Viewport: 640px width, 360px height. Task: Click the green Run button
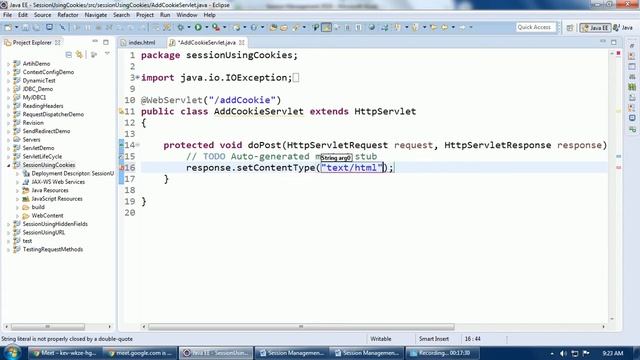(x=198, y=27)
